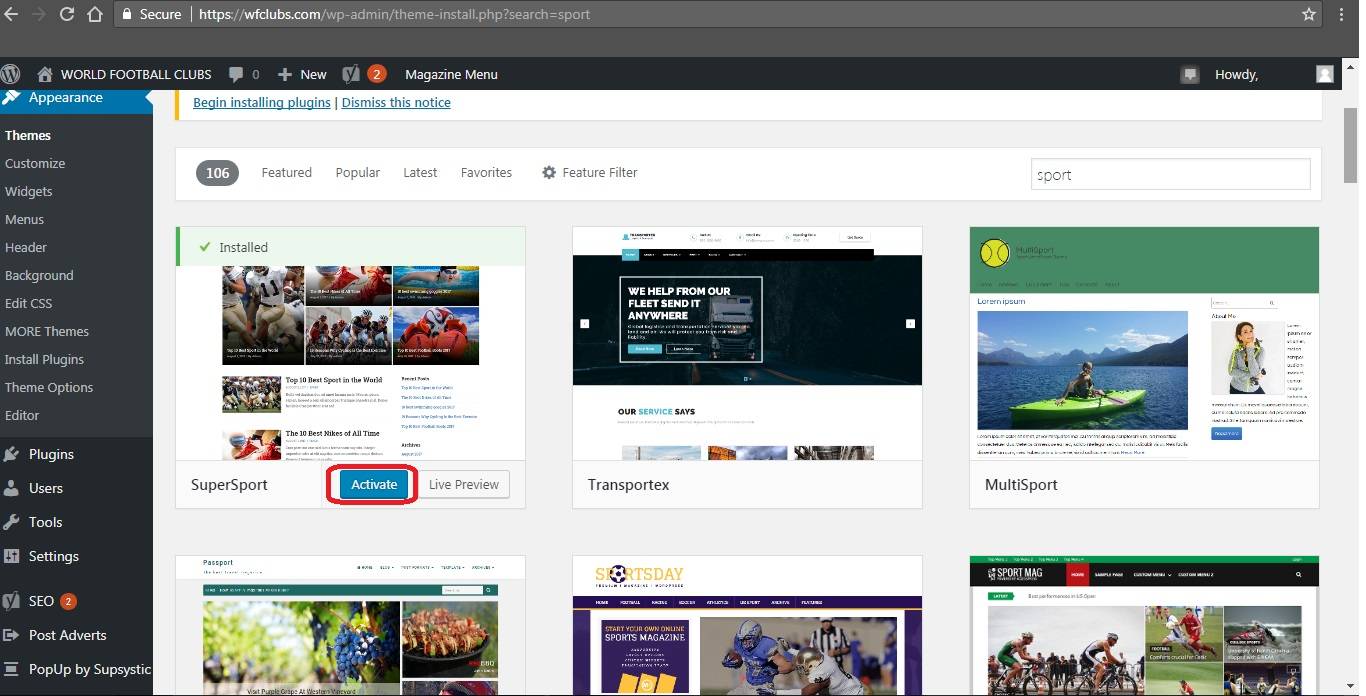This screenshot has width=1366, height=696.
Task: Click the Appearance paintbrush icon
Action: point(11,97)
